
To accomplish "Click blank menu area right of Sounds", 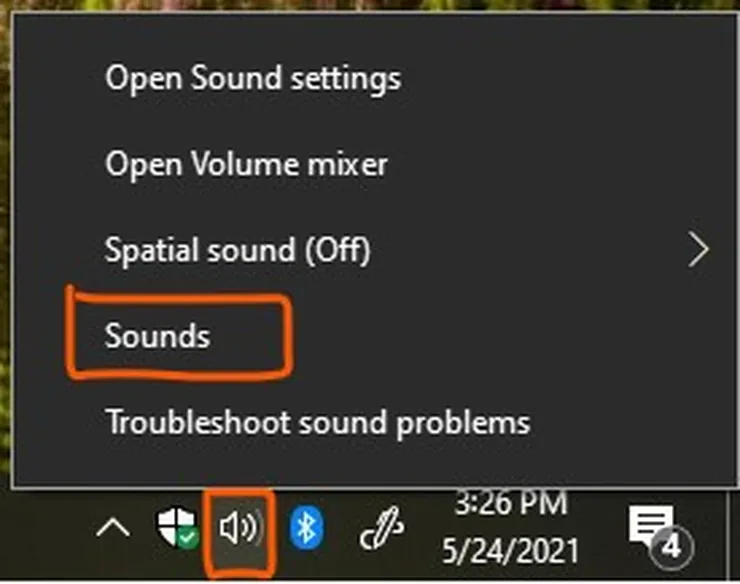I will (x=500, y=336).
